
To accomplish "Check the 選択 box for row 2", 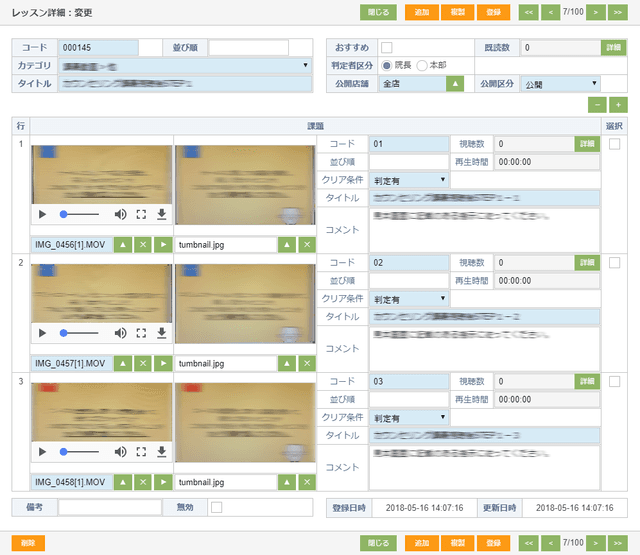I will click(614, 263).
